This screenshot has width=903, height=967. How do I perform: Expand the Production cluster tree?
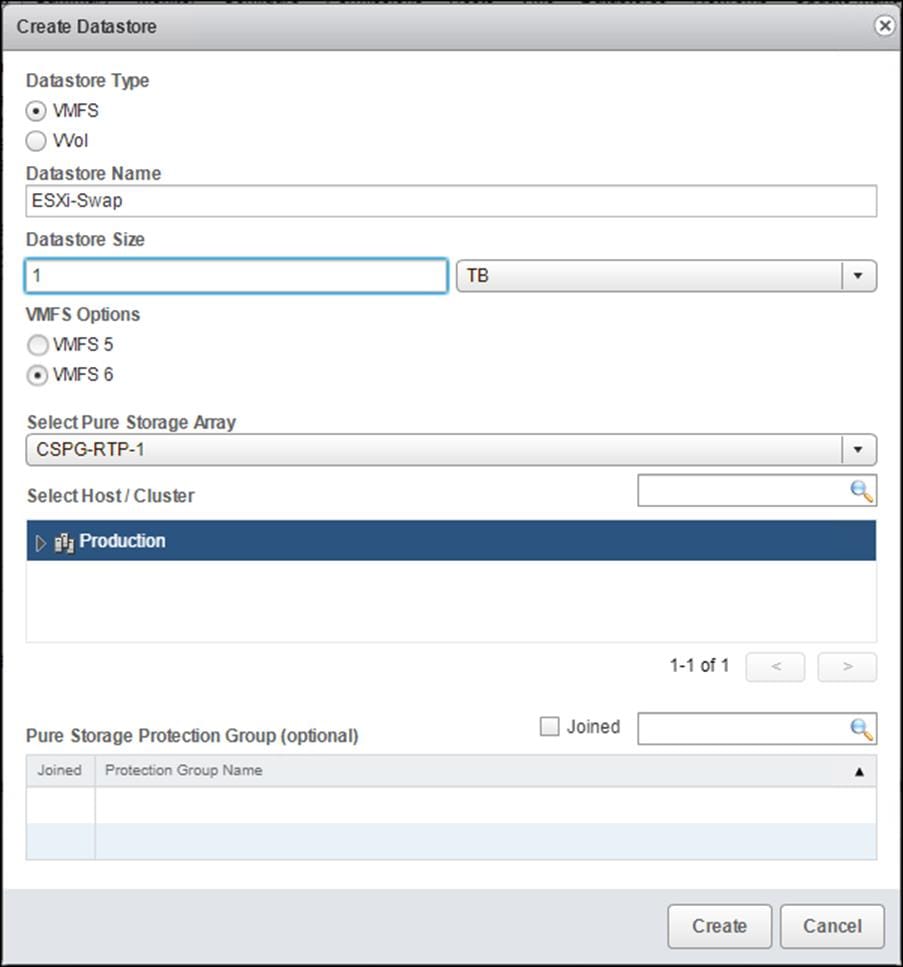(x=41, y=541)
